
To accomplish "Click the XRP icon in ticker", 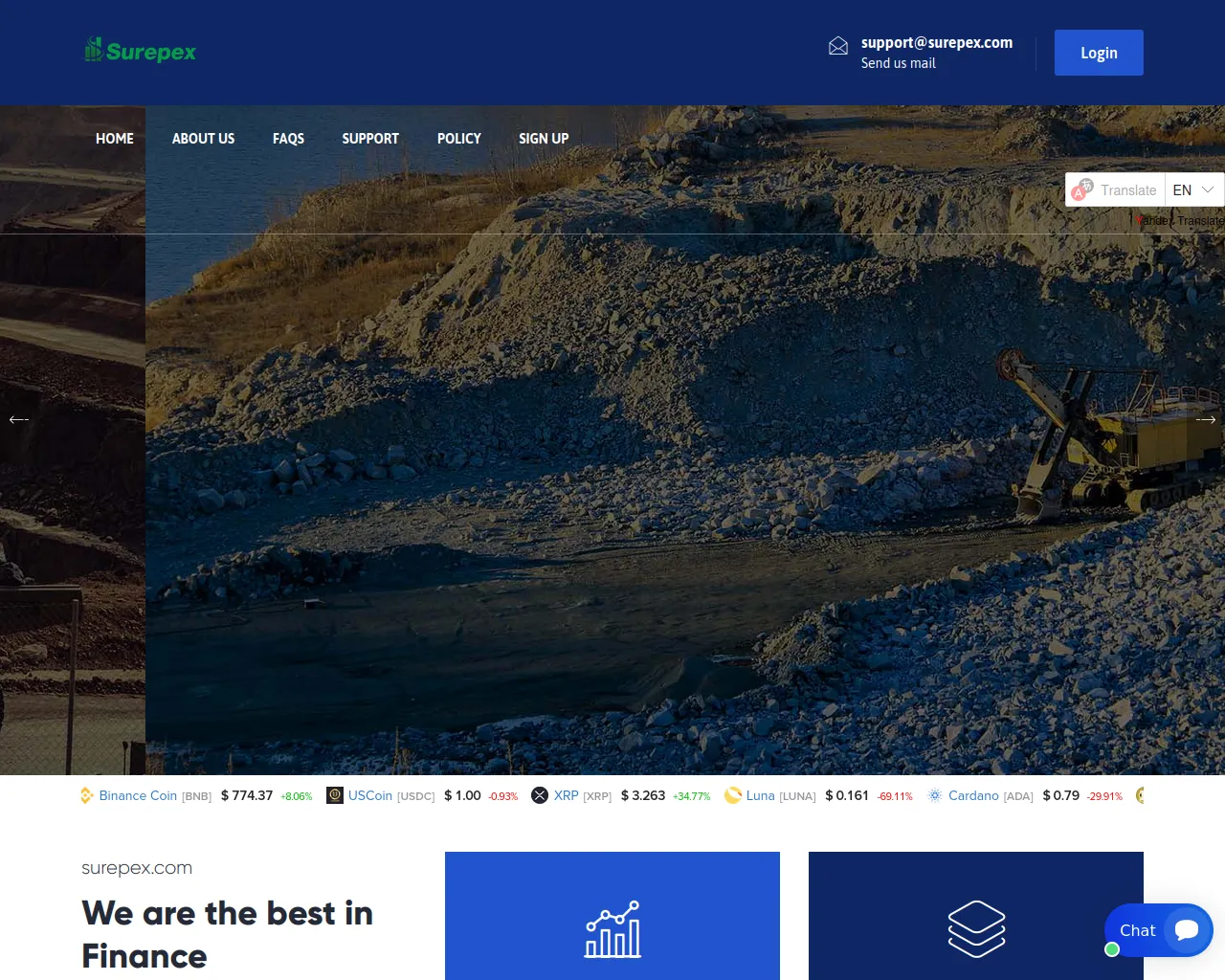I will click(x=540, y=795).
